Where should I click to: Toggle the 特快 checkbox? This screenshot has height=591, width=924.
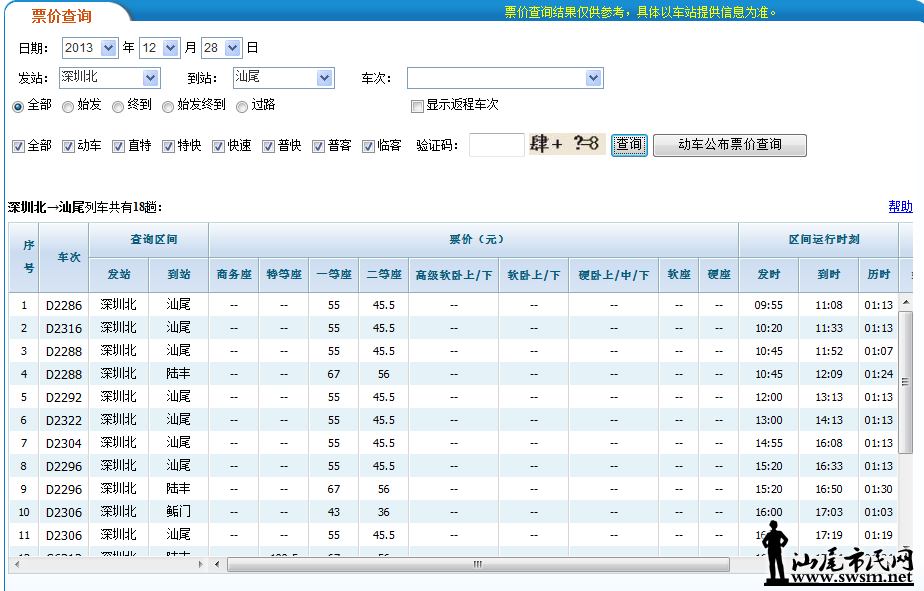pos(169,146)
